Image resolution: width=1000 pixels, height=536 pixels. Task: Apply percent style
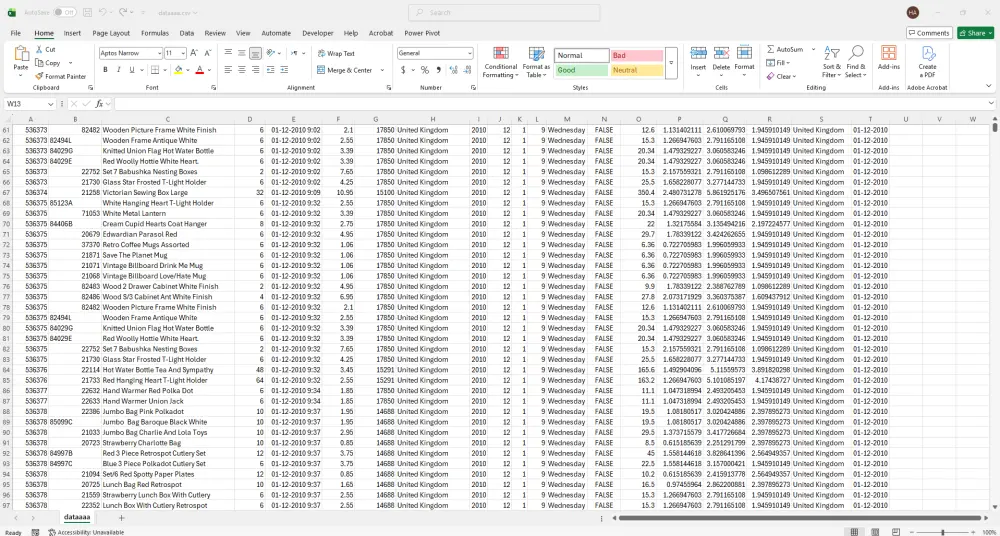pos(424,70)
